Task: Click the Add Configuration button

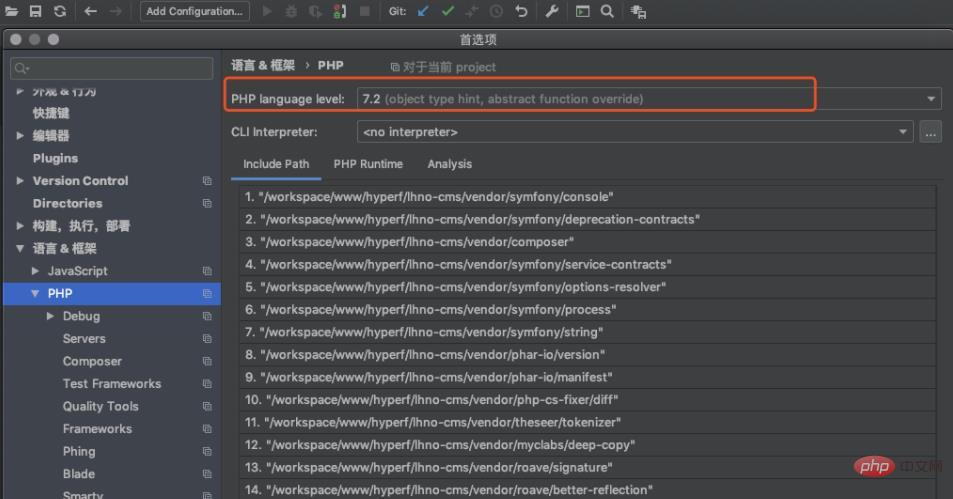Action: pos(194,11)
